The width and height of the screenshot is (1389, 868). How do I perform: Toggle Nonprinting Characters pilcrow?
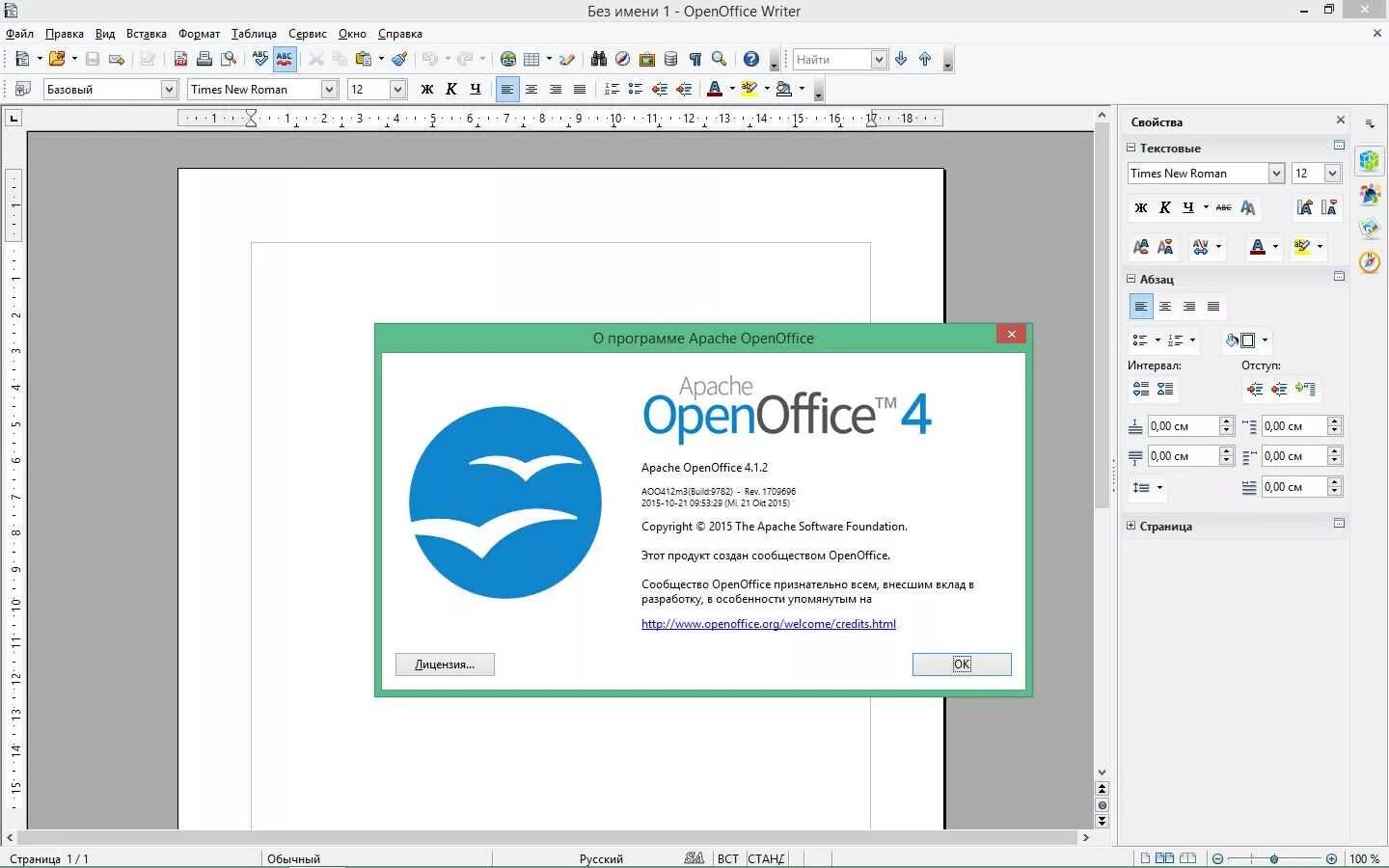pyautogui.click(x=695, y=59)
